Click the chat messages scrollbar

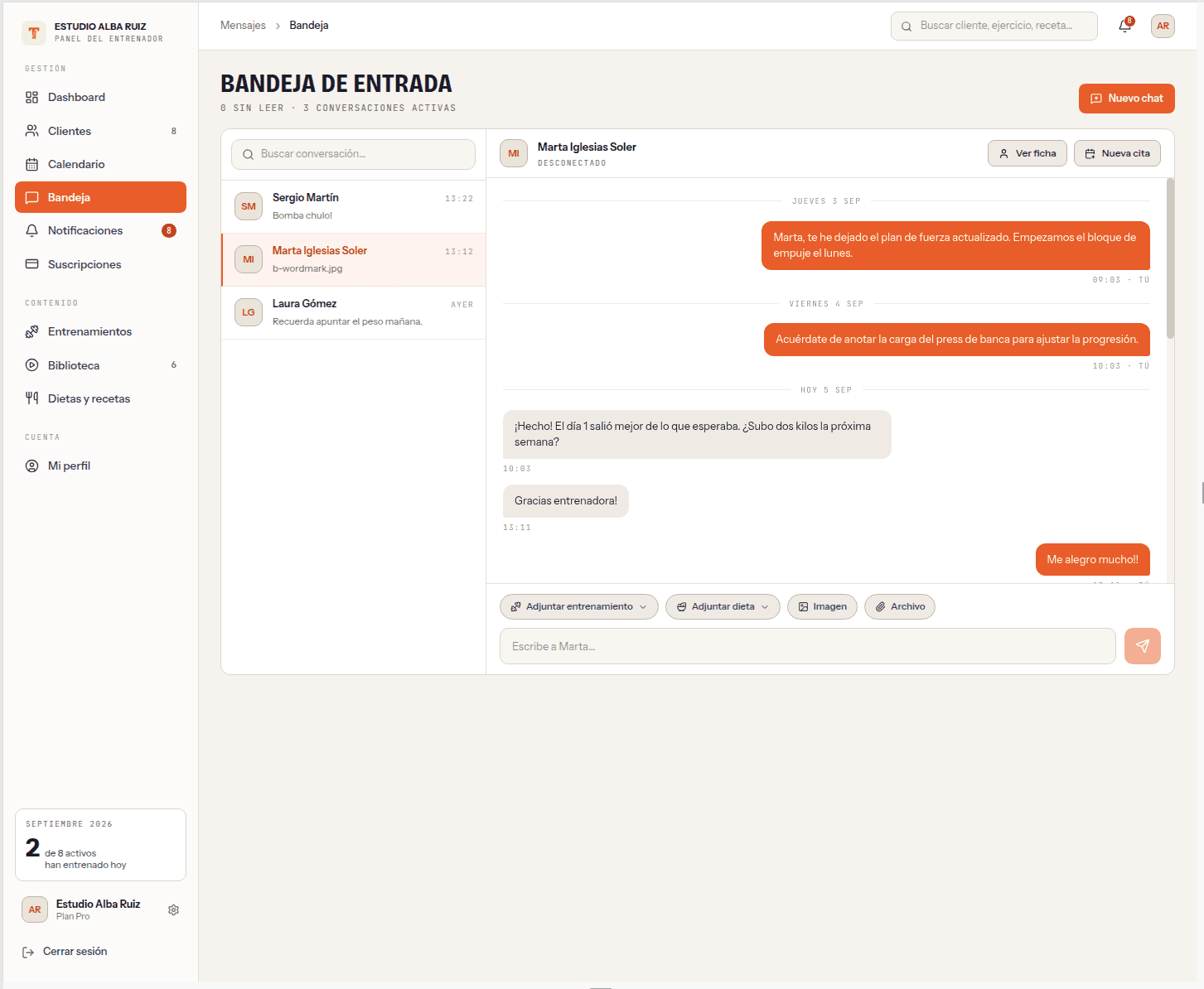[x=1170, y=258]
